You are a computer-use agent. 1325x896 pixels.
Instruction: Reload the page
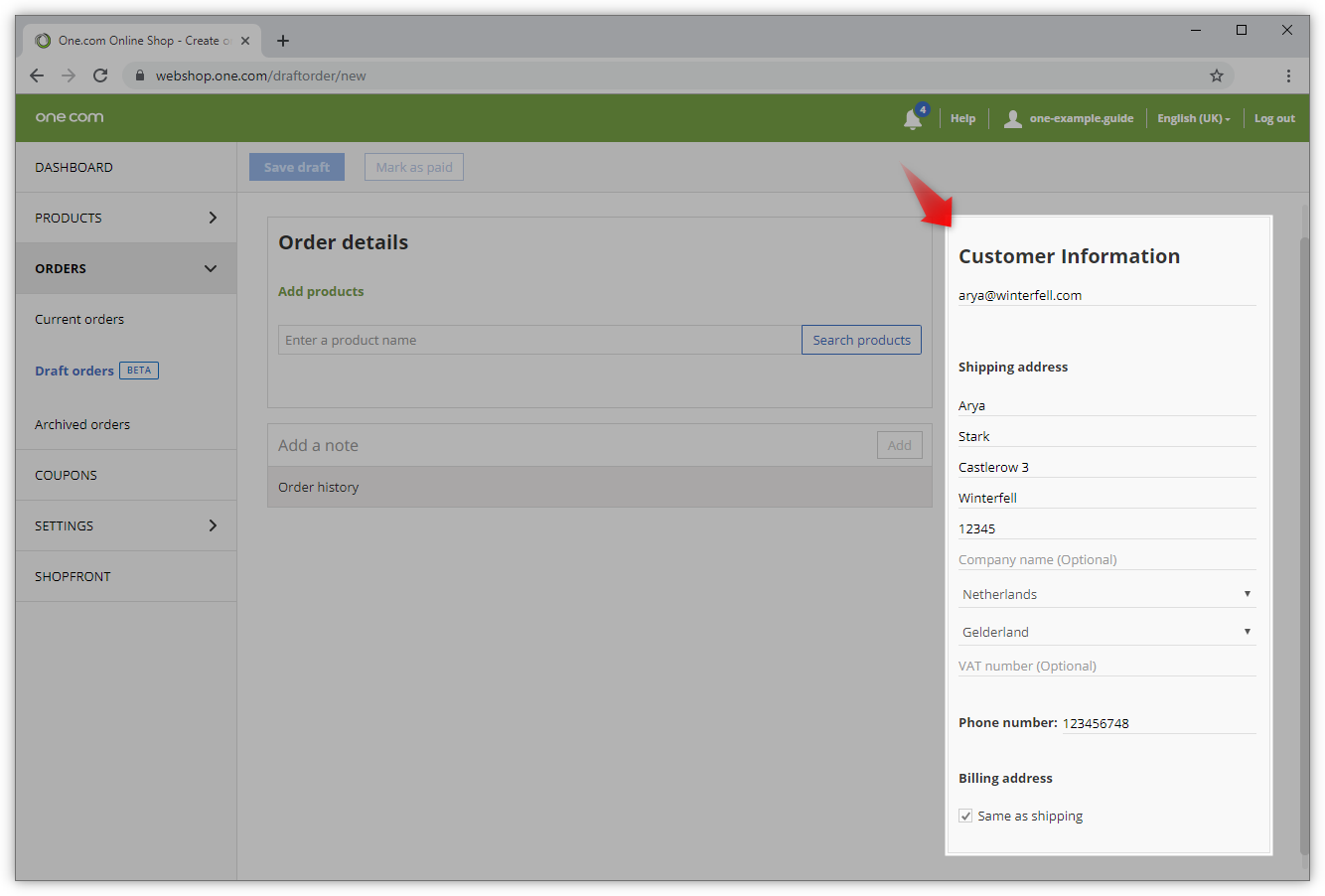pyautogui.click(x=99, y=75)
